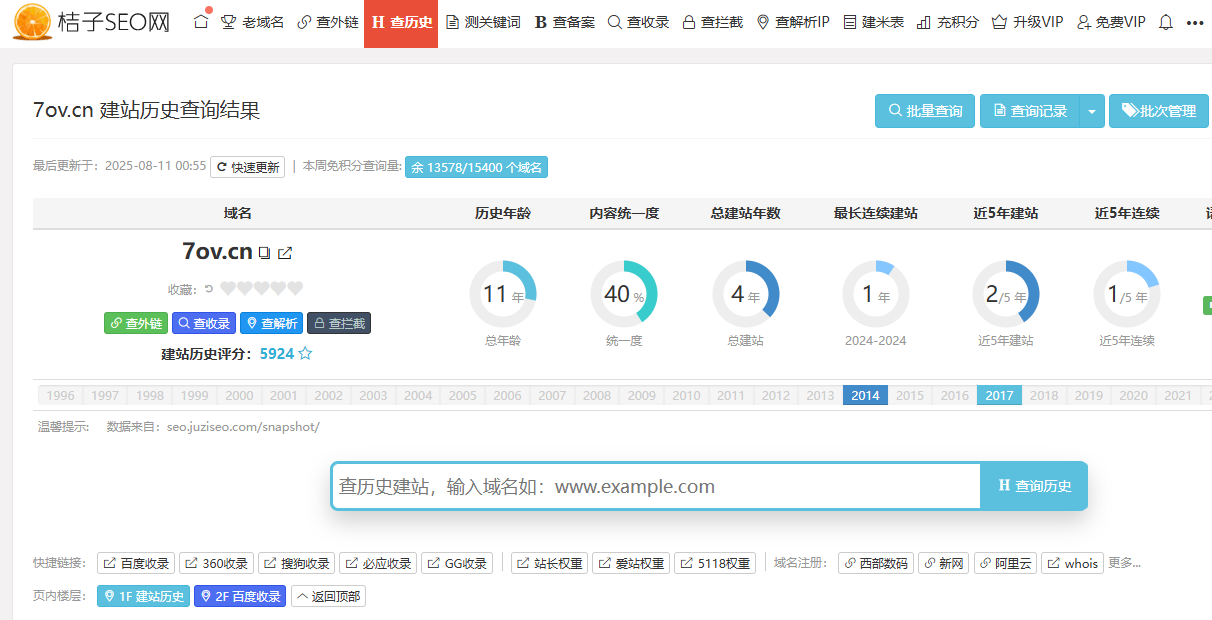
Task: Click the 批次管理 button
Action: (x=1158, y=111)
